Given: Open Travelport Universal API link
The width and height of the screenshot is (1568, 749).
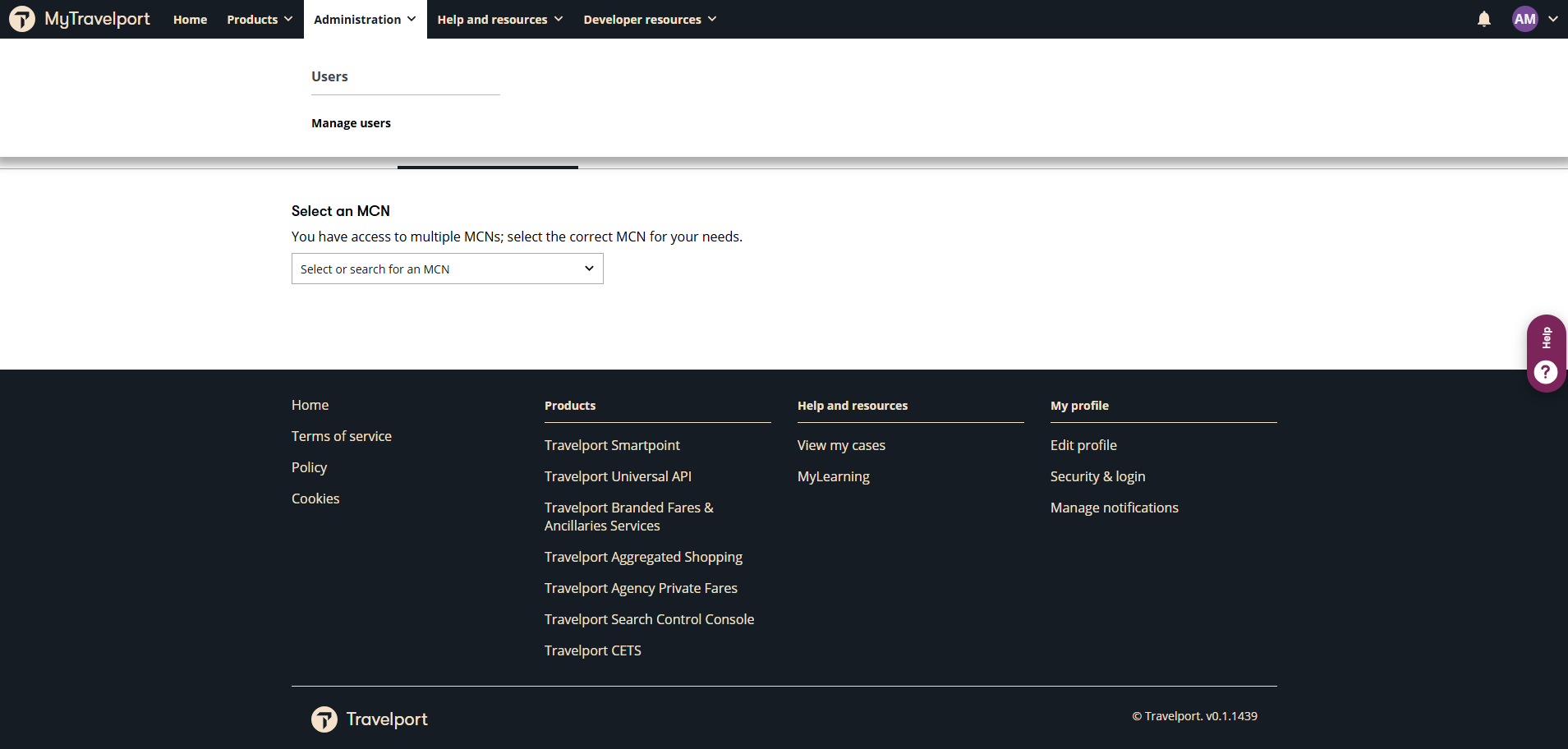Looking at the screenshot, I should (618, 476).
